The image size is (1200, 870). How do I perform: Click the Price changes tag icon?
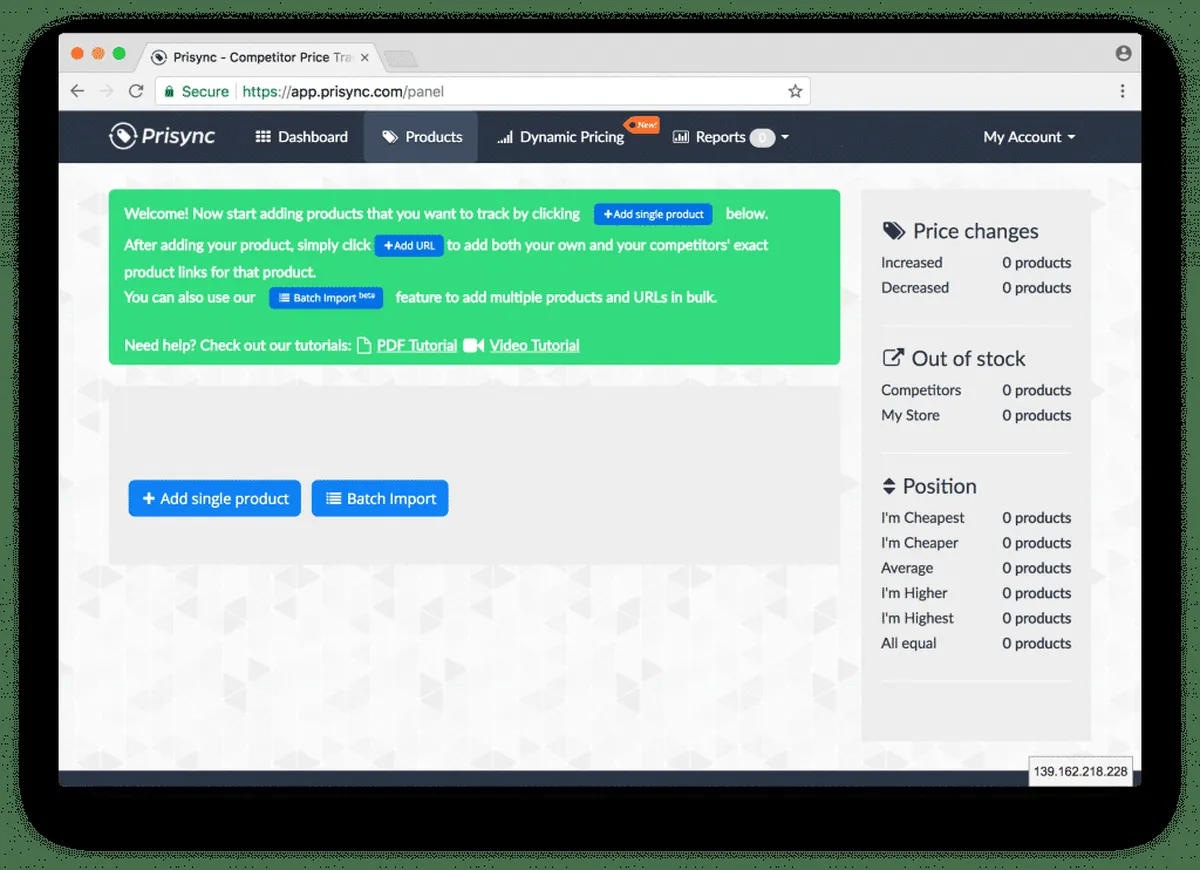click(894, 231)
